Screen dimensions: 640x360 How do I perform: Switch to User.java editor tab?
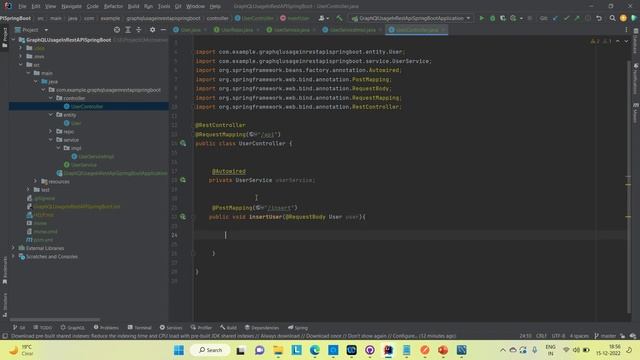point(190,30)
